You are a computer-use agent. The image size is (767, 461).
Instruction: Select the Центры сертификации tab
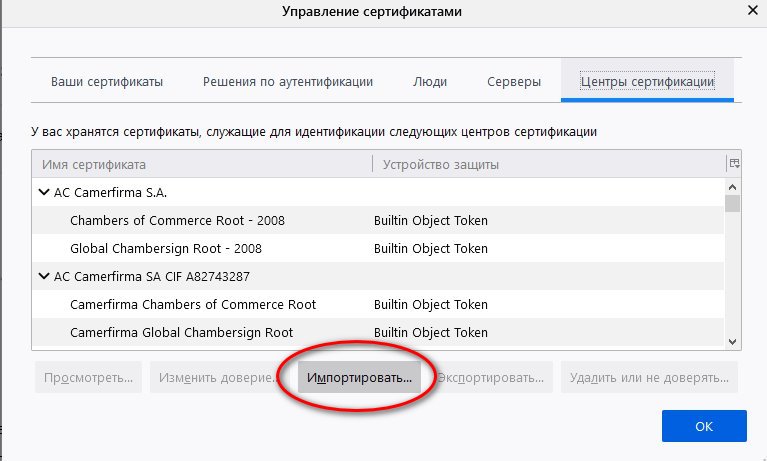648,82
